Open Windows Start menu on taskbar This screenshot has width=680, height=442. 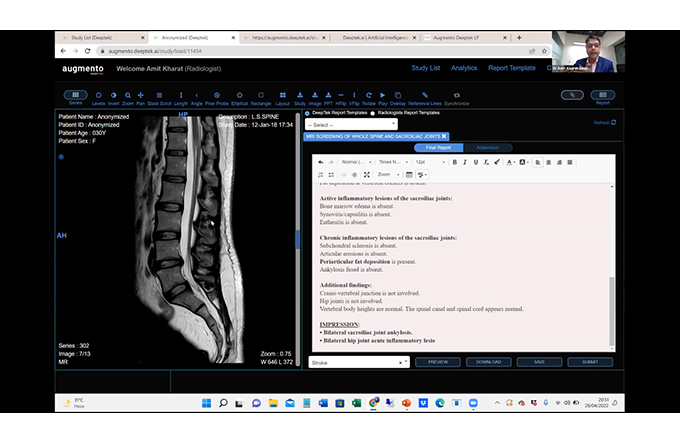[x=206, y=403]
